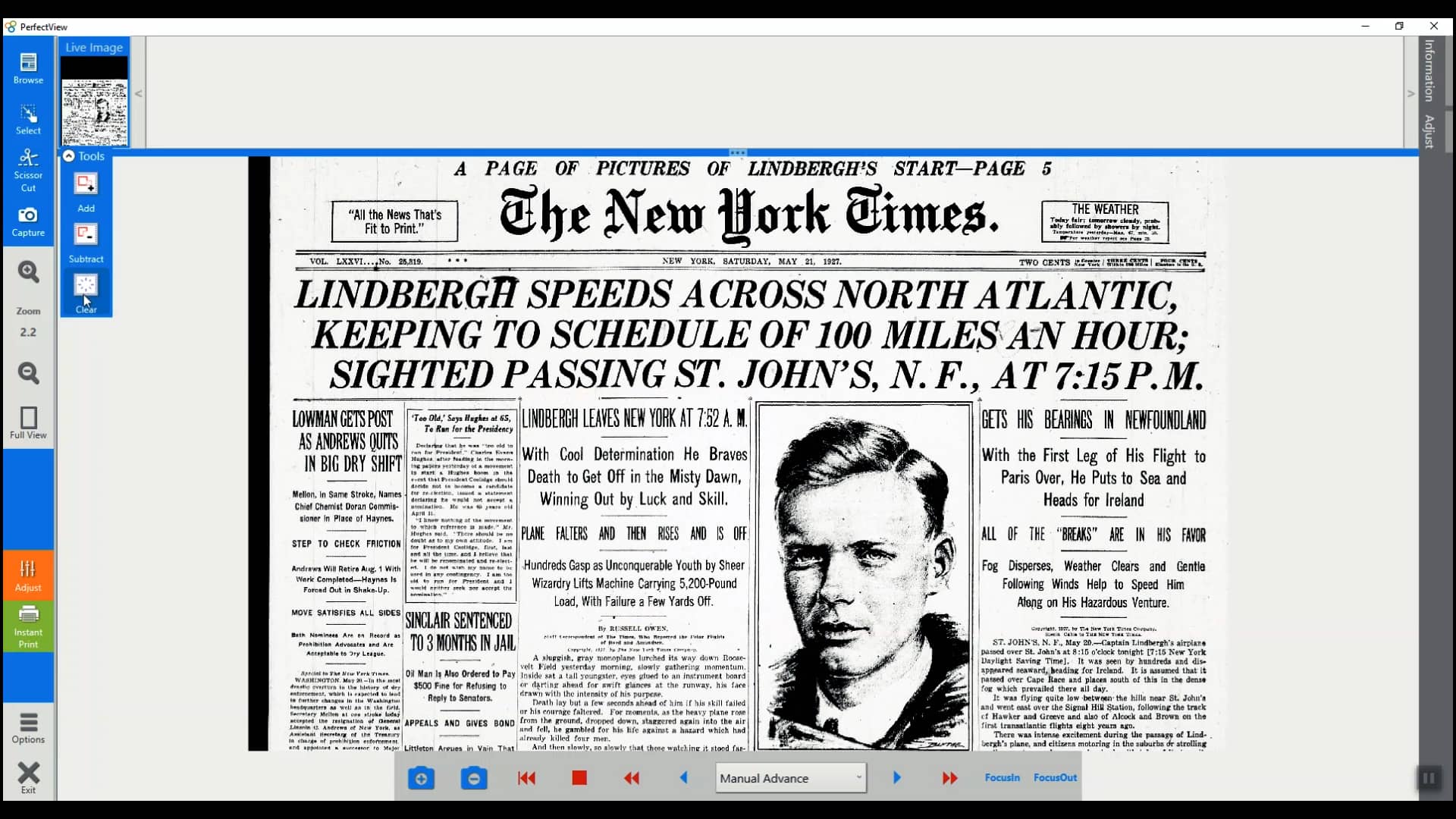Image resolution: width=1456 pixels, height=819 pixels.
Task: Open the orange Adjust panel
Action: 28,575
